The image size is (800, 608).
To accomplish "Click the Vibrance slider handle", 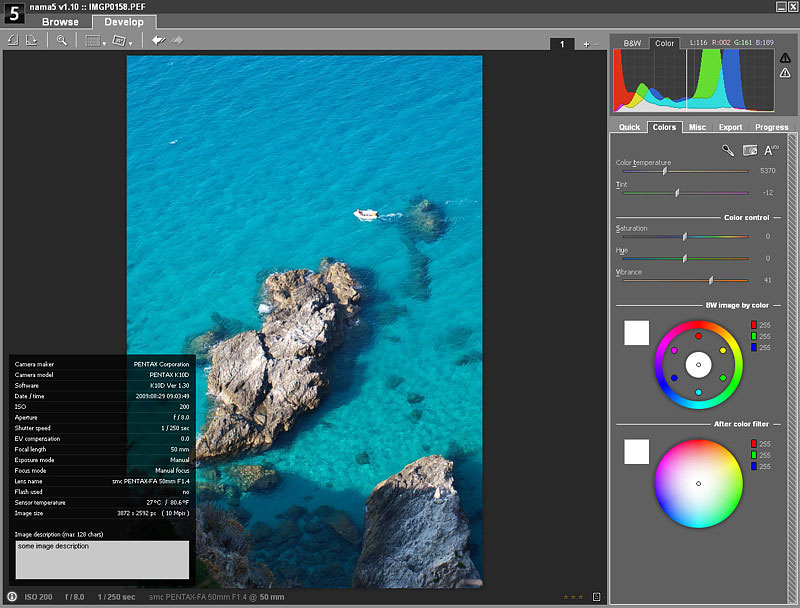I will (711, 280).
